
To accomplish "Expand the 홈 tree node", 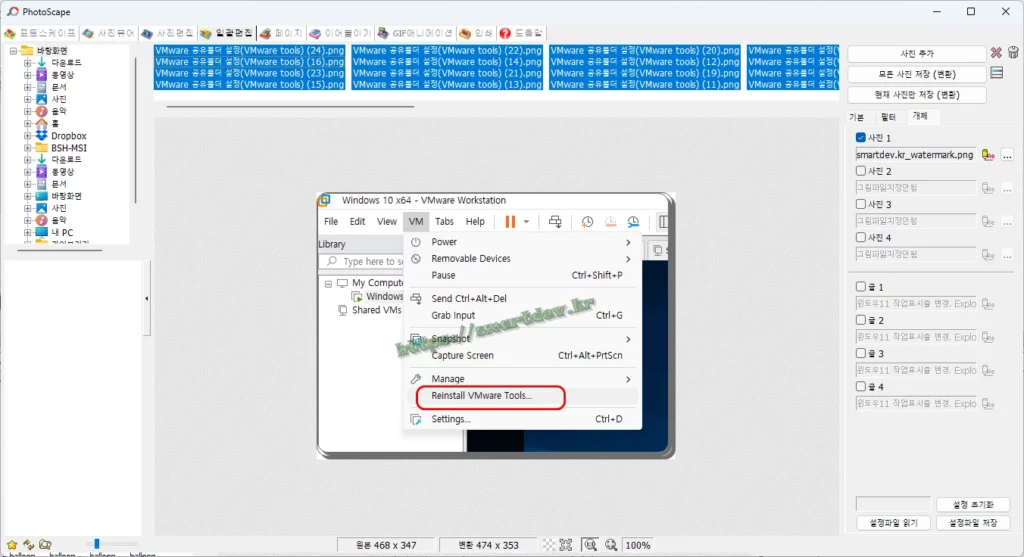I will click(27, 123).
